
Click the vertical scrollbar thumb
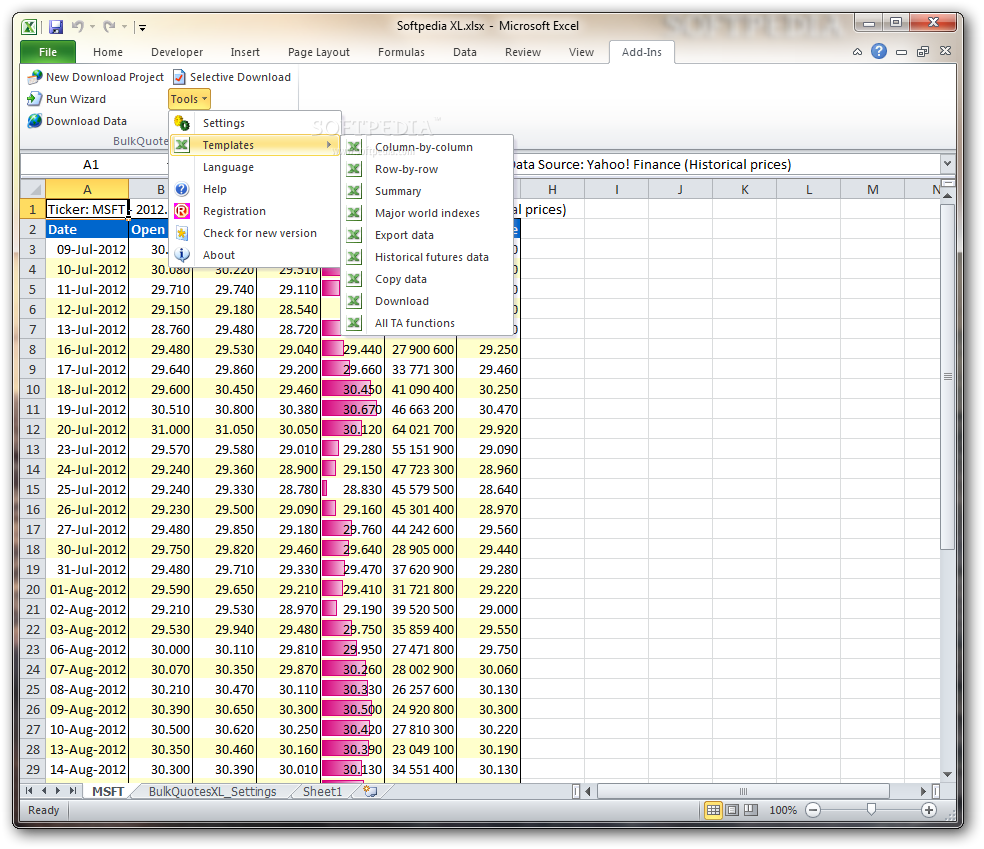[x=948, y=376]
